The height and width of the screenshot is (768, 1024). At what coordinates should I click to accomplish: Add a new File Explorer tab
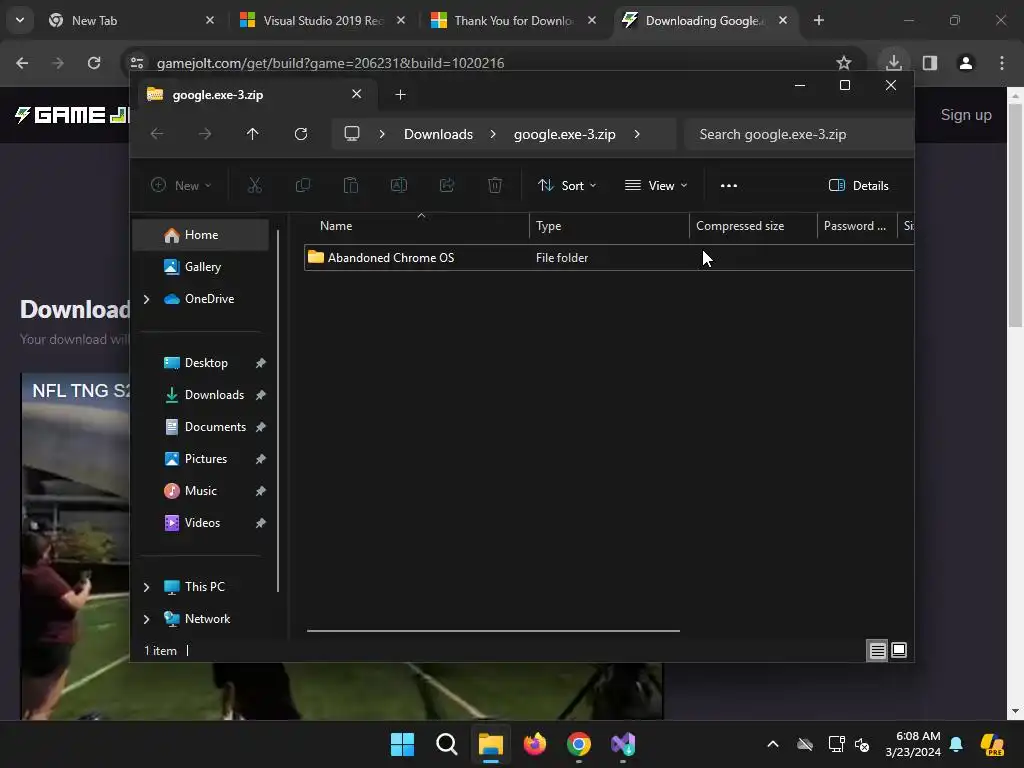[400, 95]
